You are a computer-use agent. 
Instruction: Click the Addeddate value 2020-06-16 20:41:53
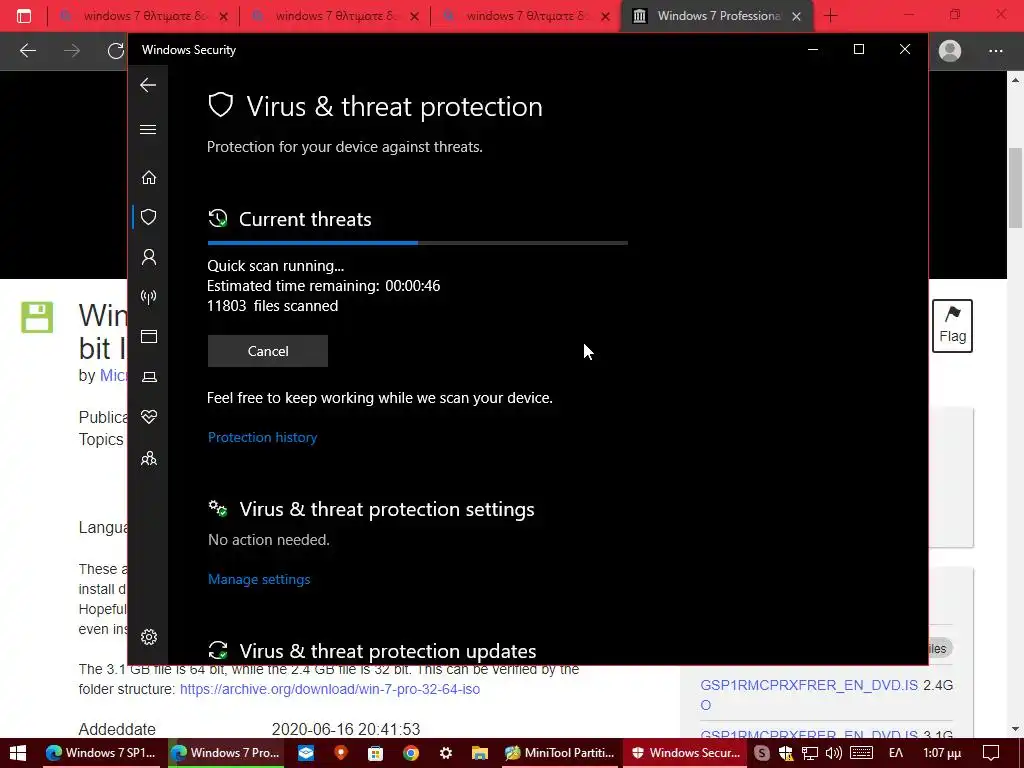click(x=345, y=729)
